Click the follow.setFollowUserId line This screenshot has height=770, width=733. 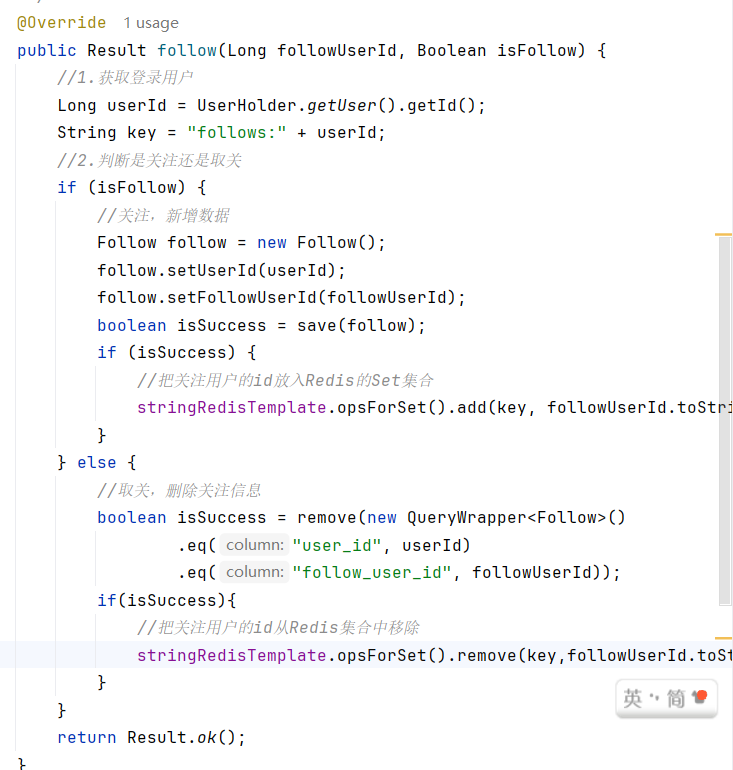281,298
